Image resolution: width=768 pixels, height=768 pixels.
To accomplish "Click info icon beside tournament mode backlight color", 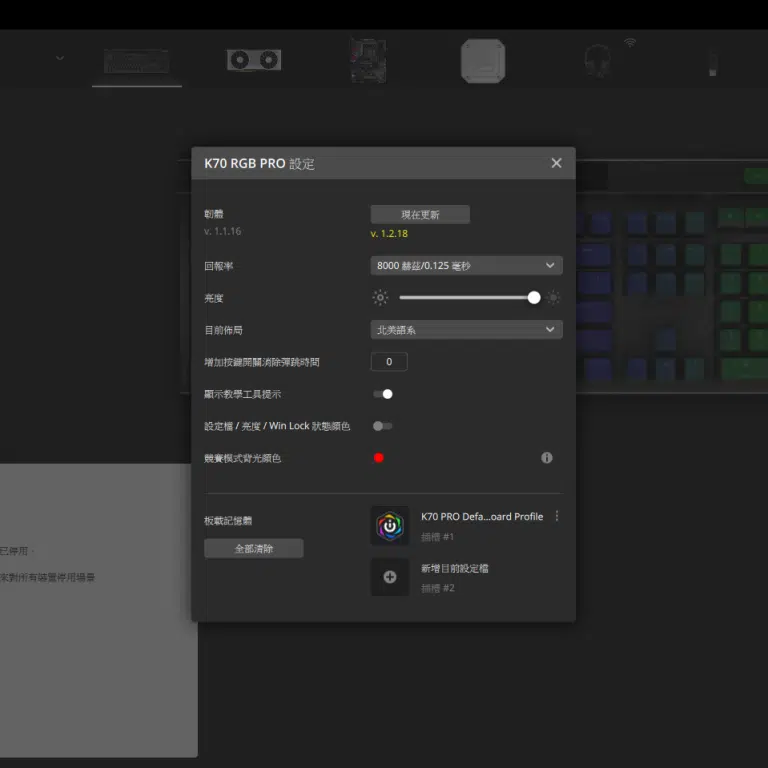I will [x=547, y=458].
